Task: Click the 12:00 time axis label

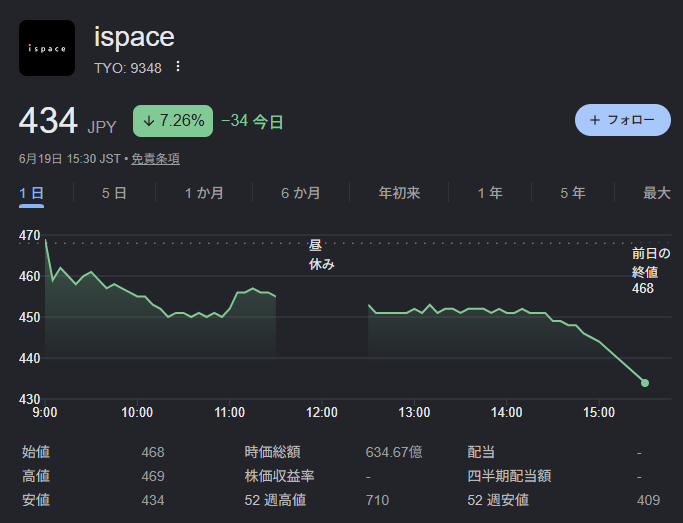Action: point(321,412)
